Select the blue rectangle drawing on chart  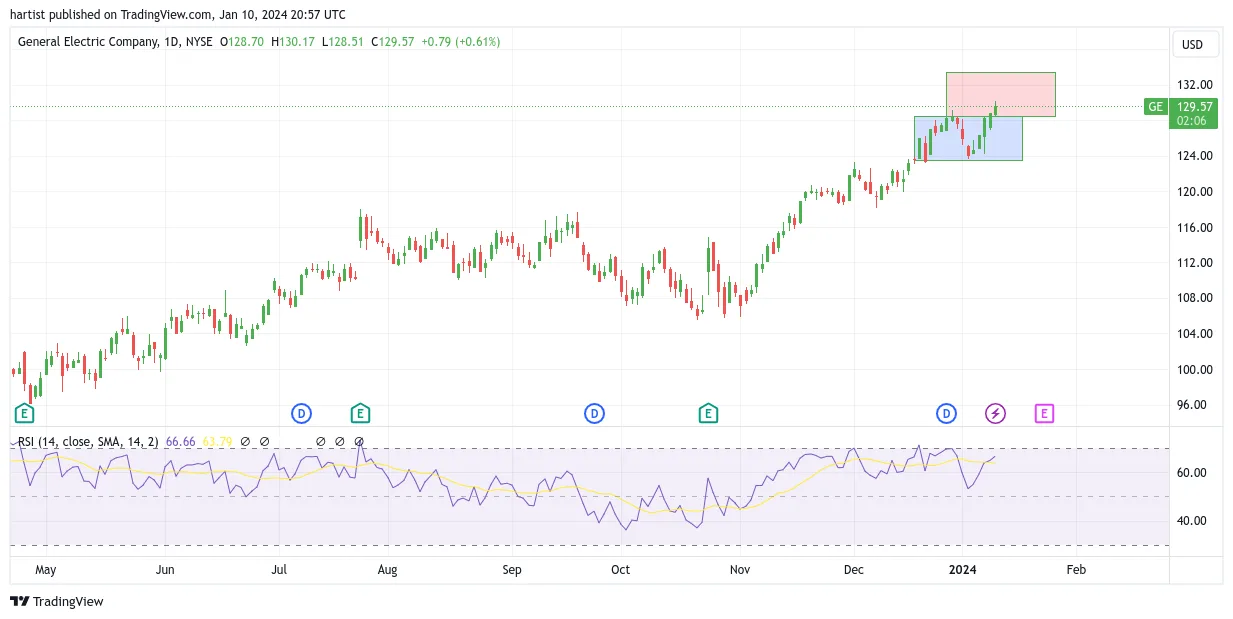[968, 138]
